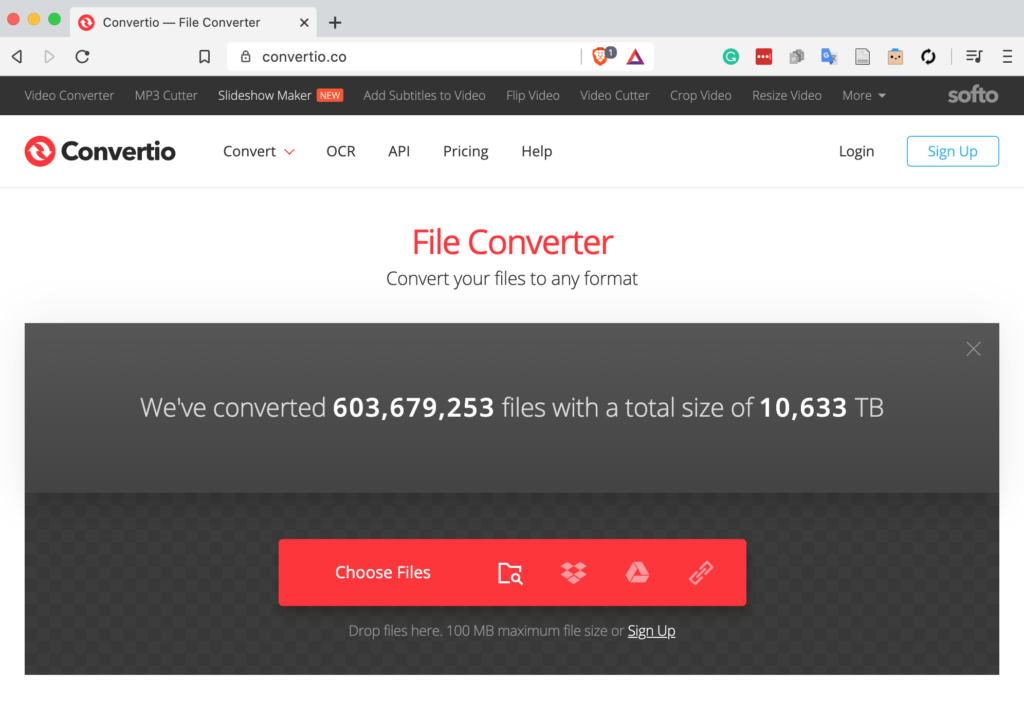Click the orange clipboard-face extension icon
Screen dimensions: 1024x714
(x=895, y=57)
